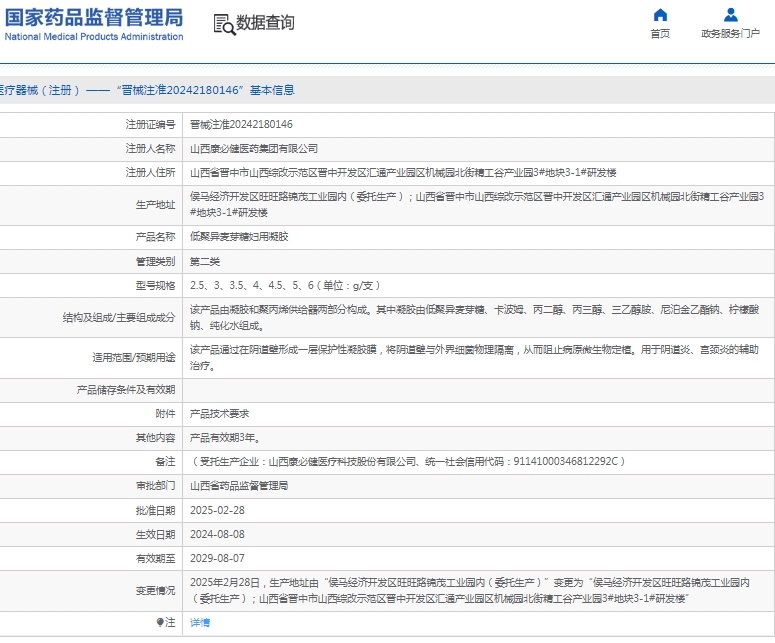Click the 有效期至 row label
Viewport: 775px width, 643px height.
coord(155,558)
